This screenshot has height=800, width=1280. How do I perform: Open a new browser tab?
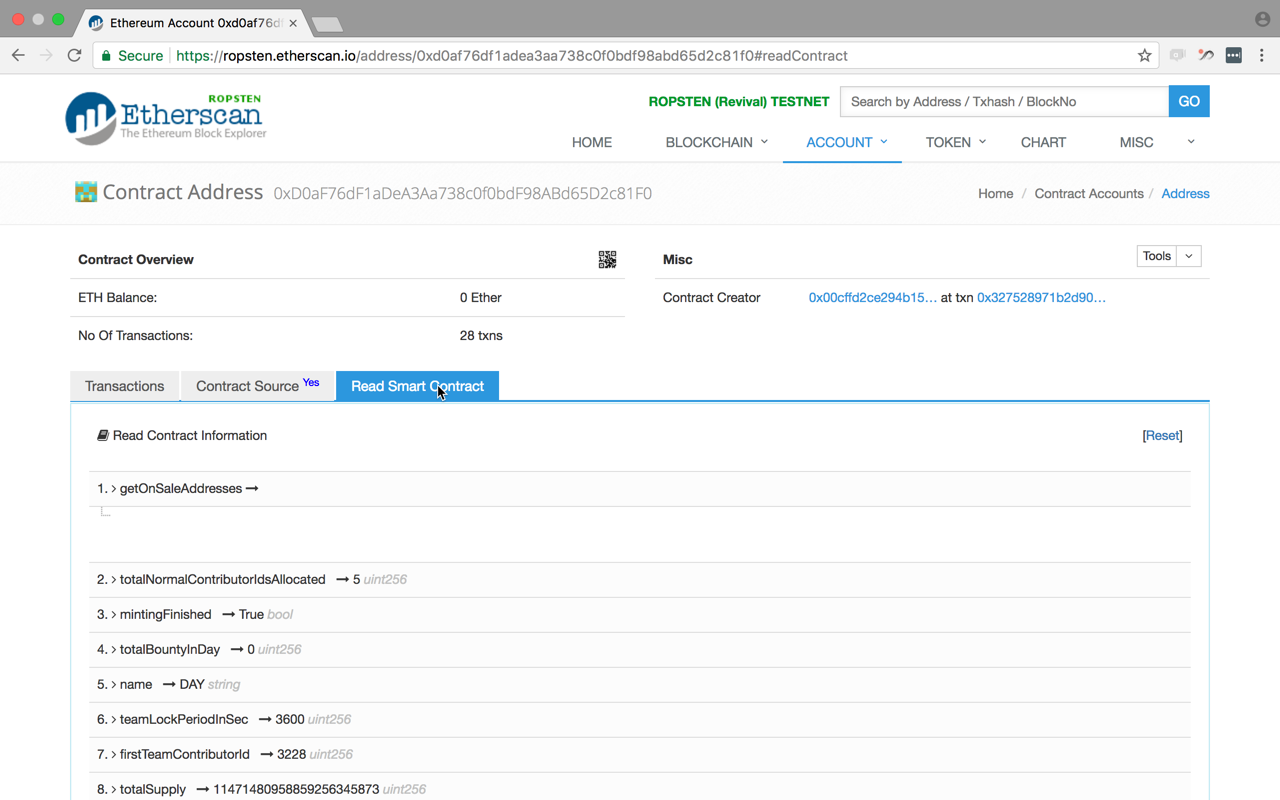click(x=327, y=23)
